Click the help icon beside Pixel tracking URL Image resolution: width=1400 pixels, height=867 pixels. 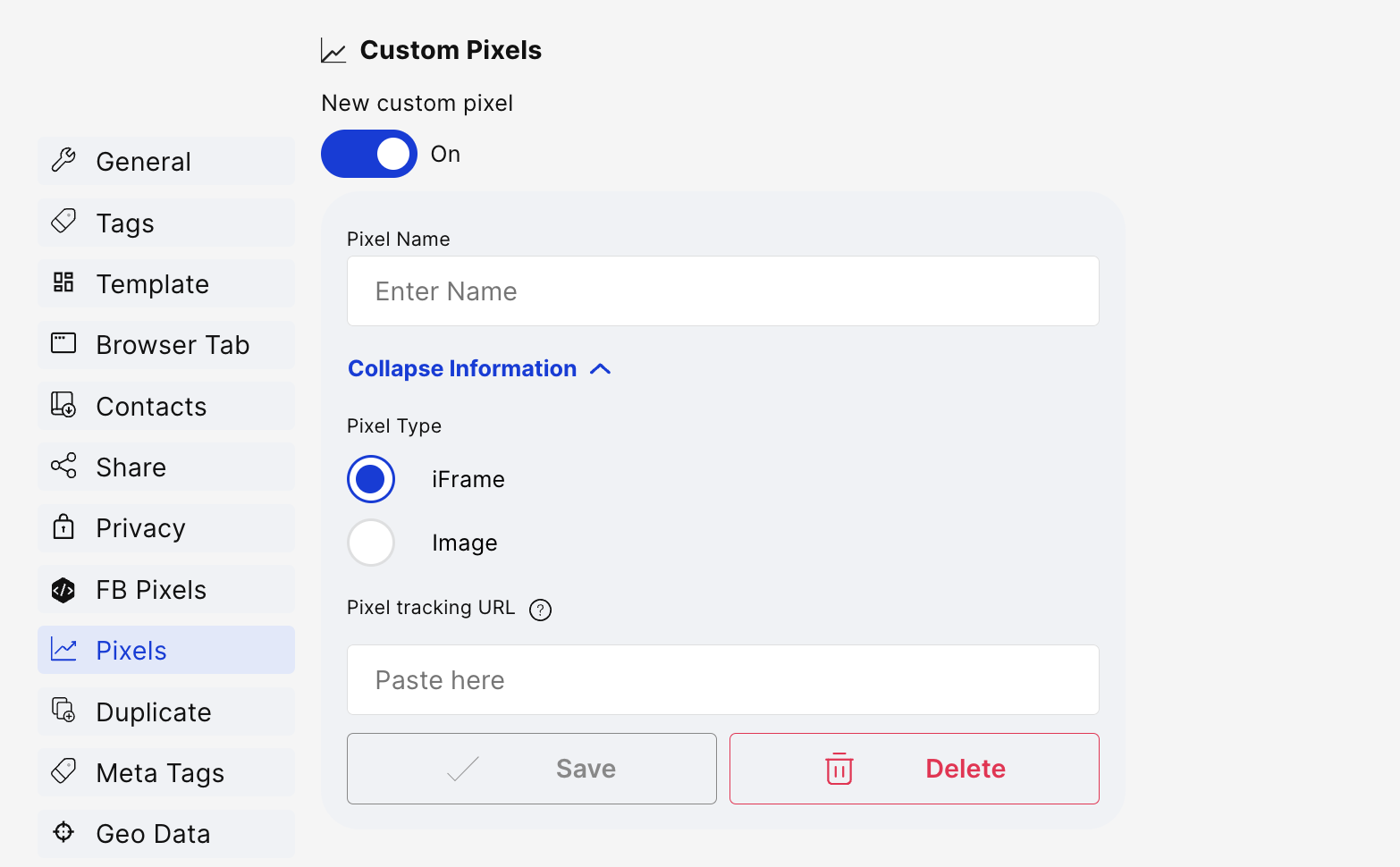(x=541, y=610)
